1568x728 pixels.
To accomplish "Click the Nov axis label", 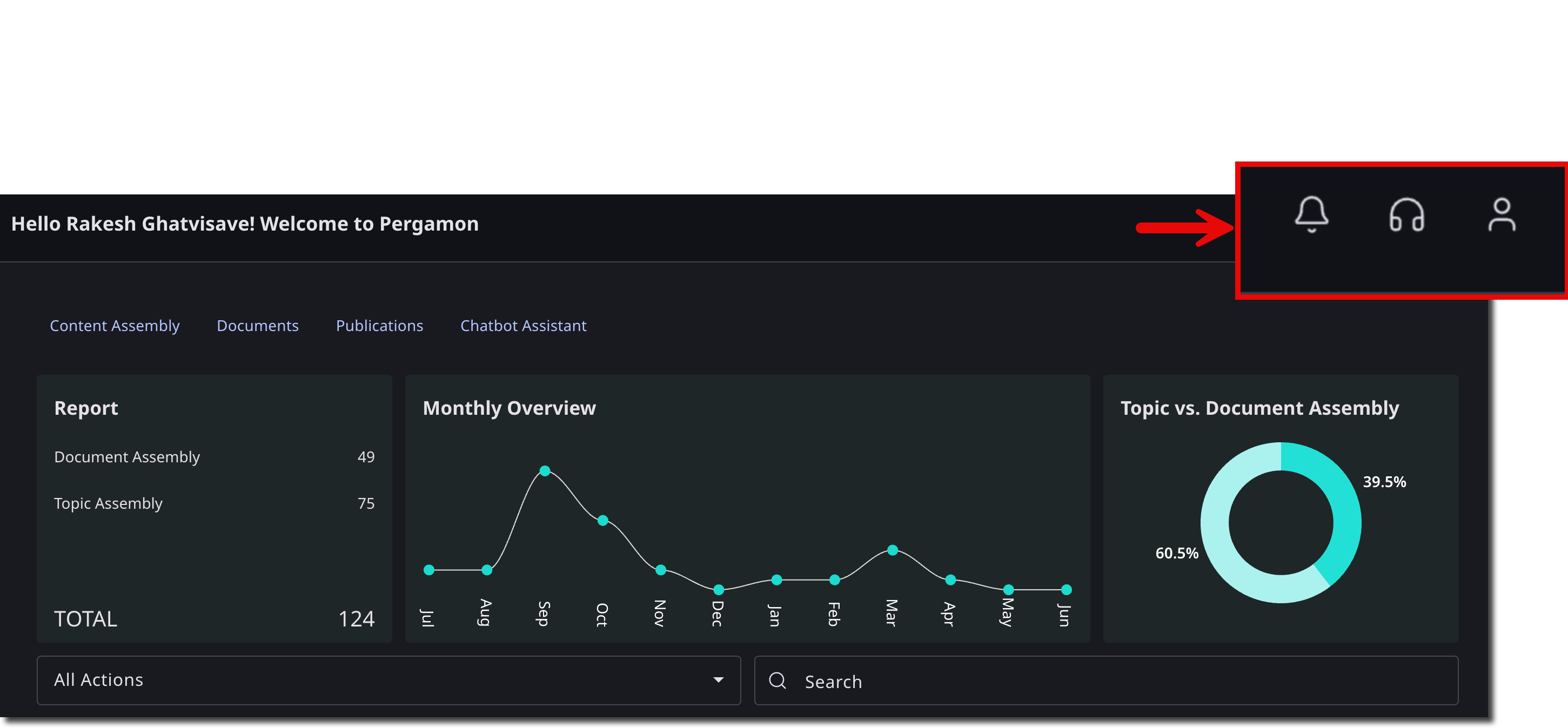I will [660, 613].
